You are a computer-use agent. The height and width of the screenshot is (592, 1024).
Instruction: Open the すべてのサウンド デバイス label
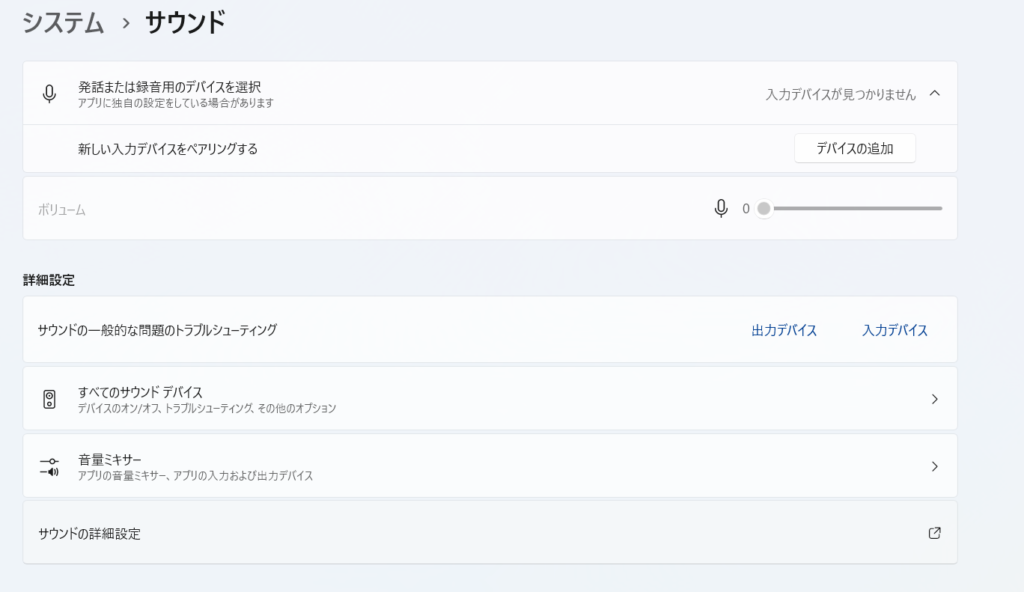(x=140, y=392)
